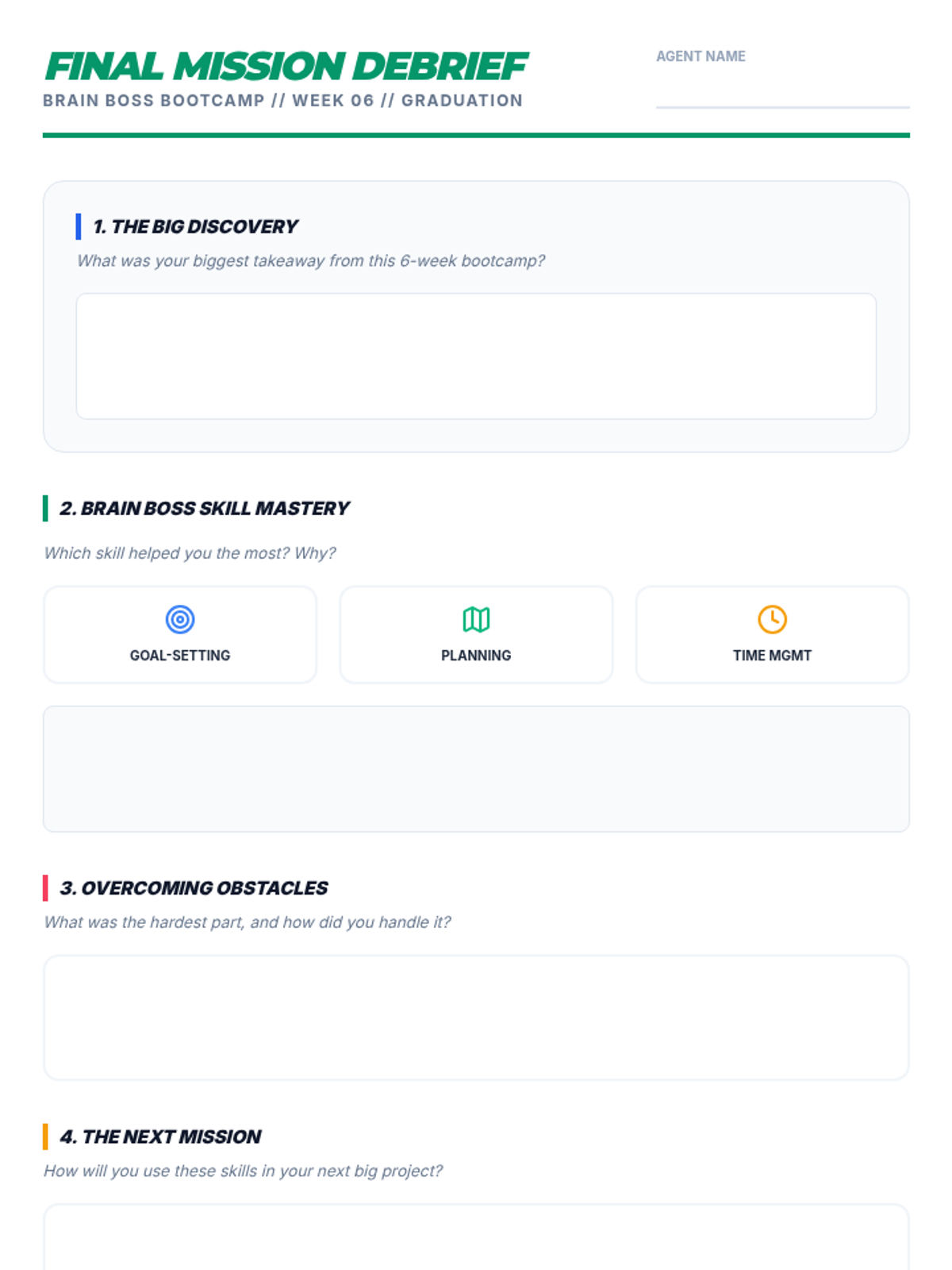952x1270 pixels.
Task: Click the map icon for Planning
Action: pos(476,619)
